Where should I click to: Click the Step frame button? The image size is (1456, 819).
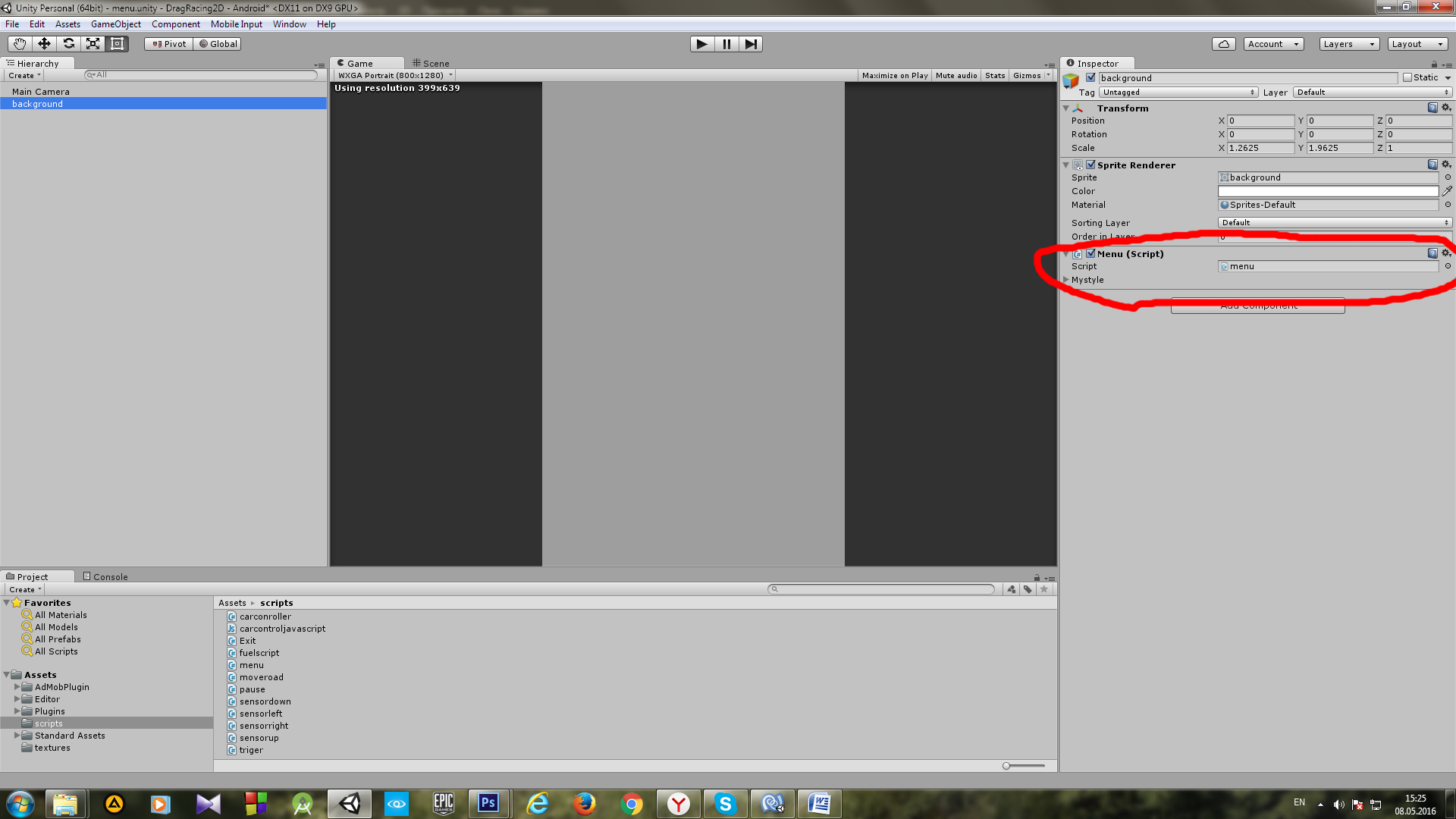click(750, 44)
